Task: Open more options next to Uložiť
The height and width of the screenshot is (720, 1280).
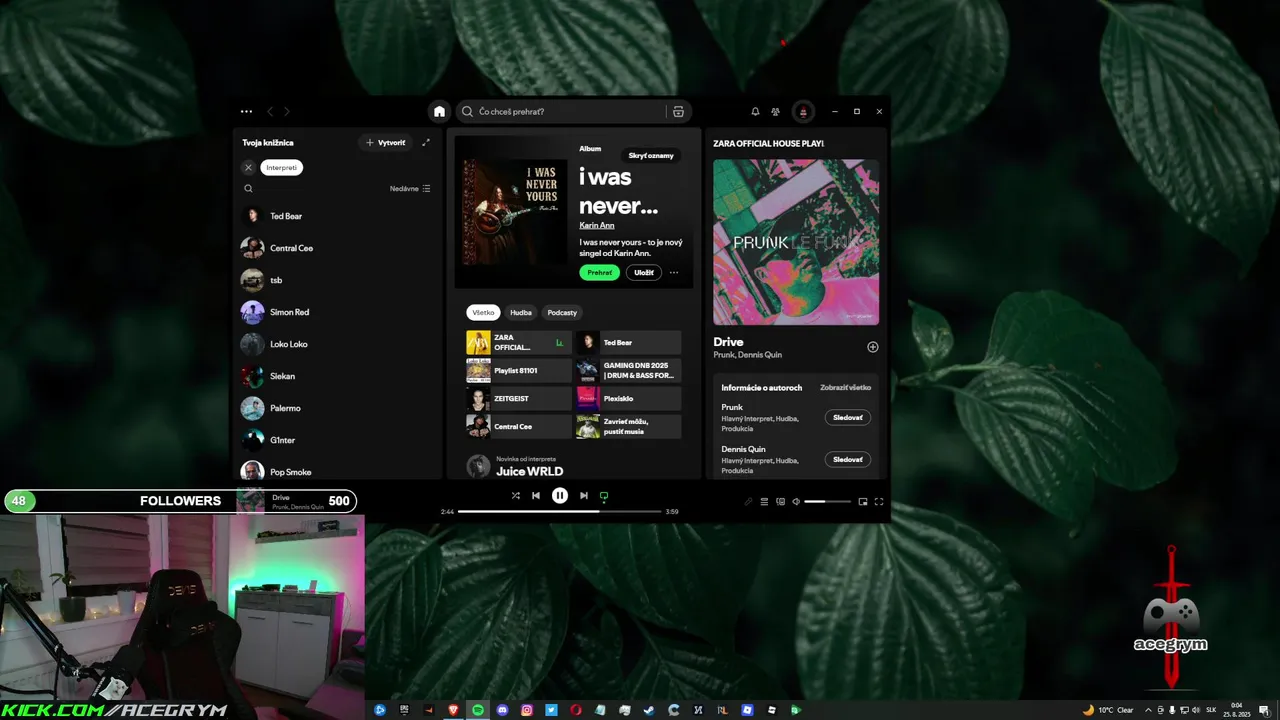Action: coord(674,272)
